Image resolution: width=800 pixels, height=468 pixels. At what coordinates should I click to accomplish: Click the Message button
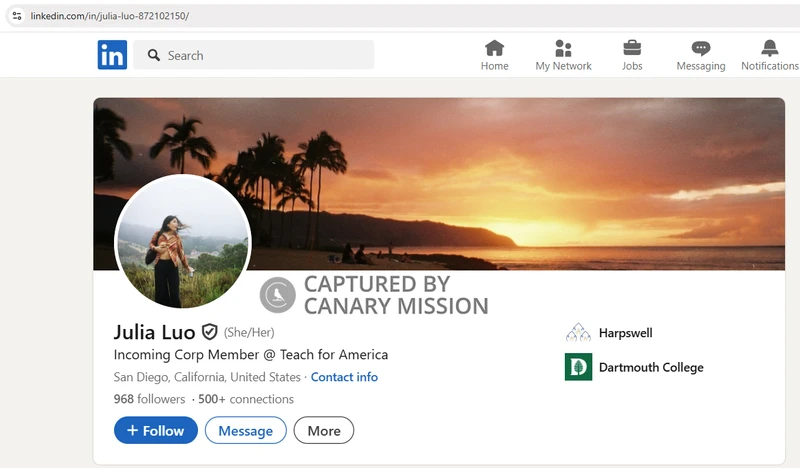[245, 430]
